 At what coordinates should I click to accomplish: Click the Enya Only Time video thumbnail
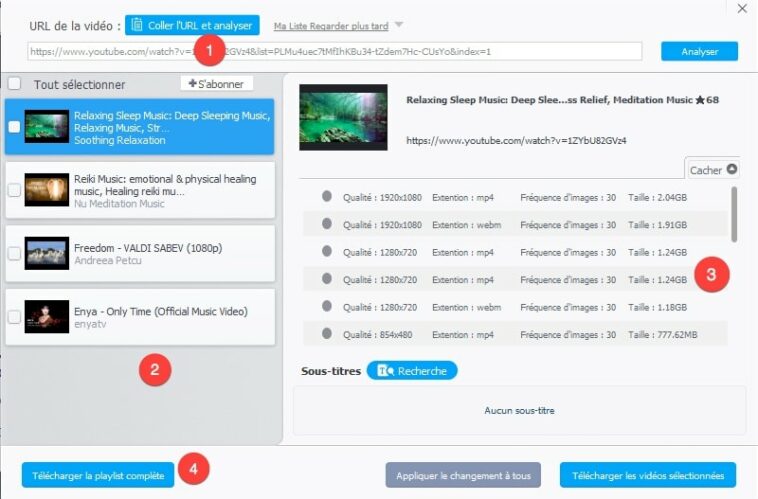click(x=46, y=317)
